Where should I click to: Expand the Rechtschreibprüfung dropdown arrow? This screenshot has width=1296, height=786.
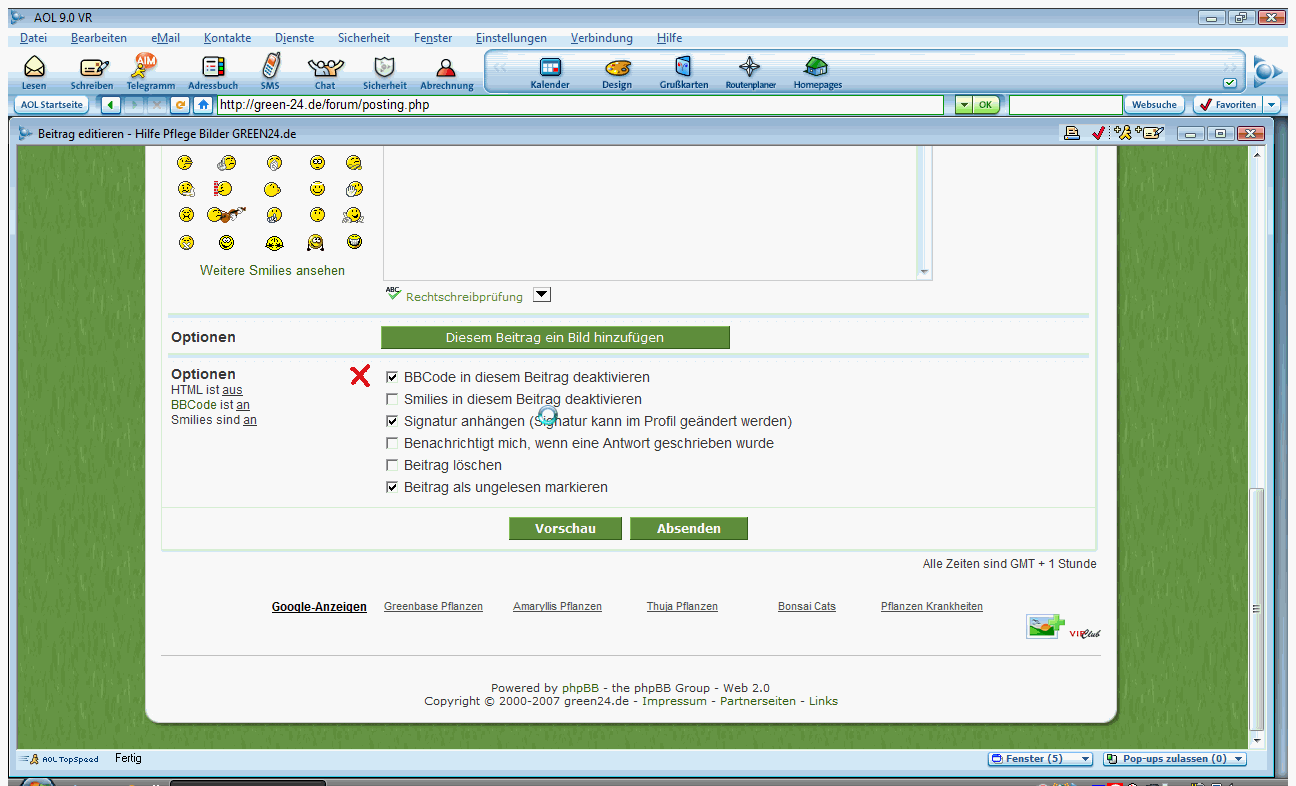(542, 295)
